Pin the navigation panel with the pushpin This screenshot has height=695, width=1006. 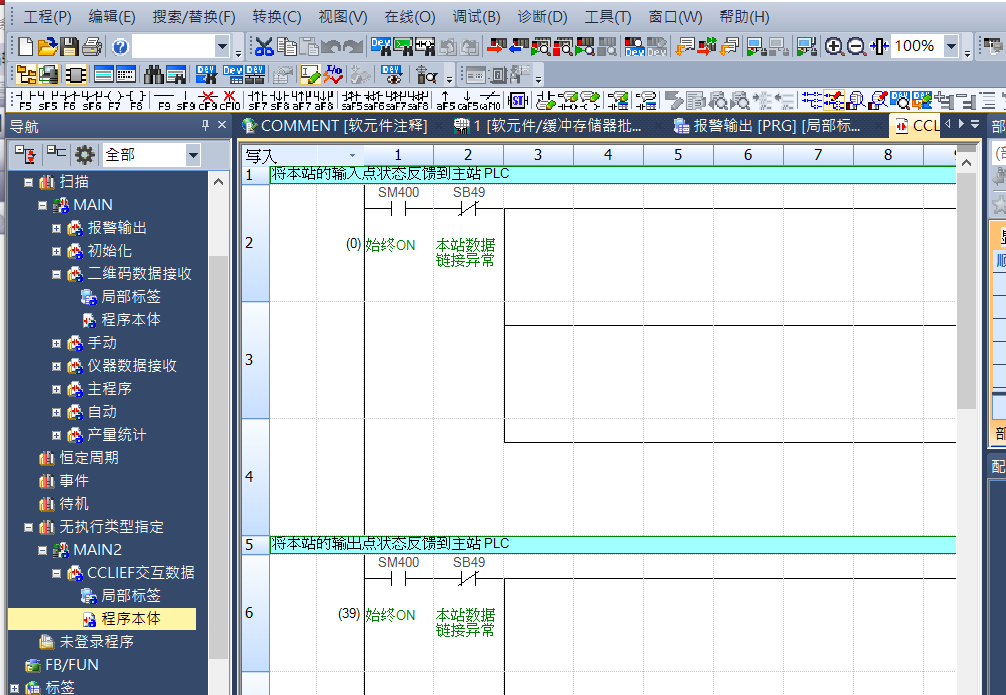206,126
